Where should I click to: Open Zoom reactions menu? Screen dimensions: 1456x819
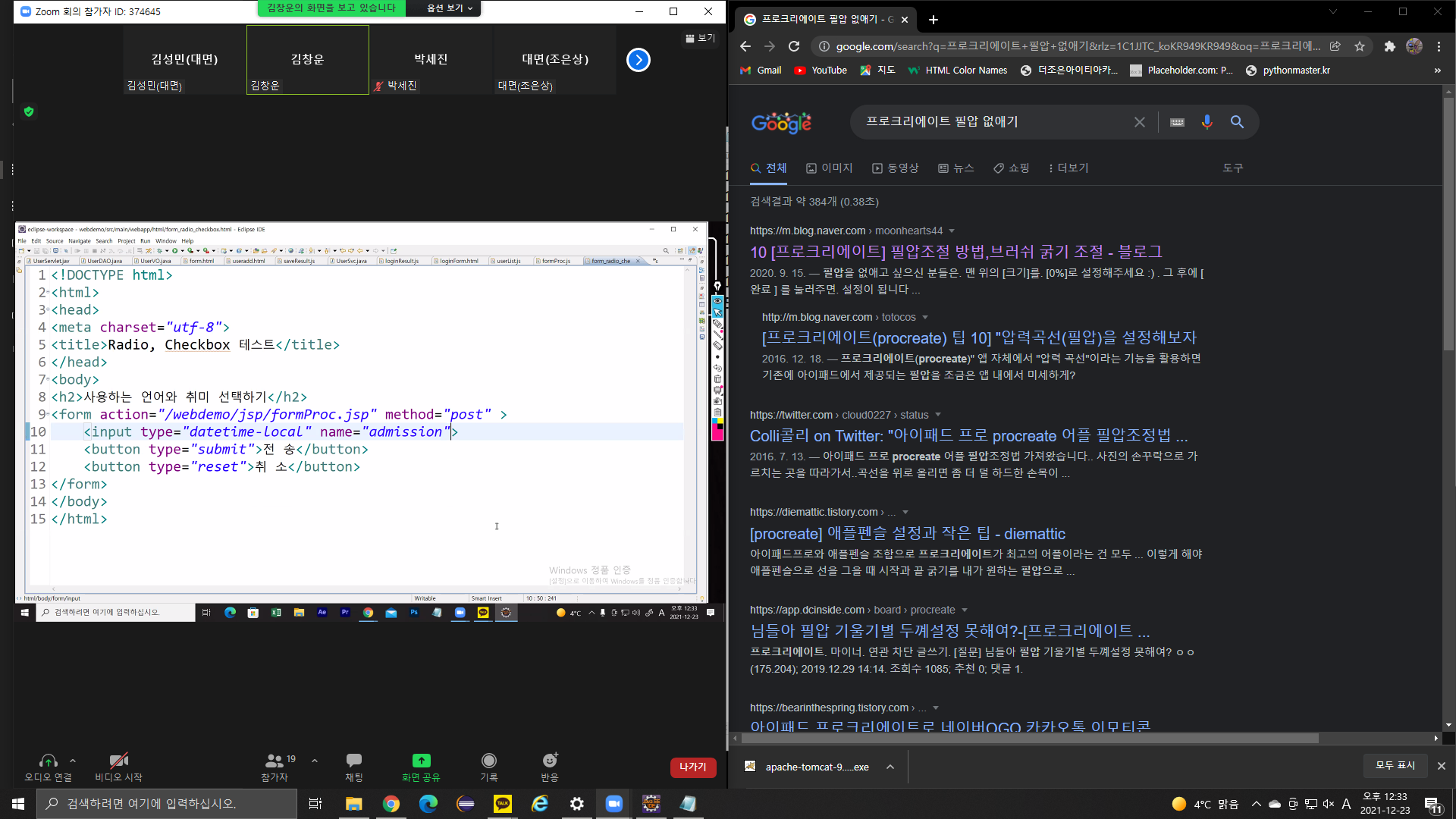click(550, 761)
